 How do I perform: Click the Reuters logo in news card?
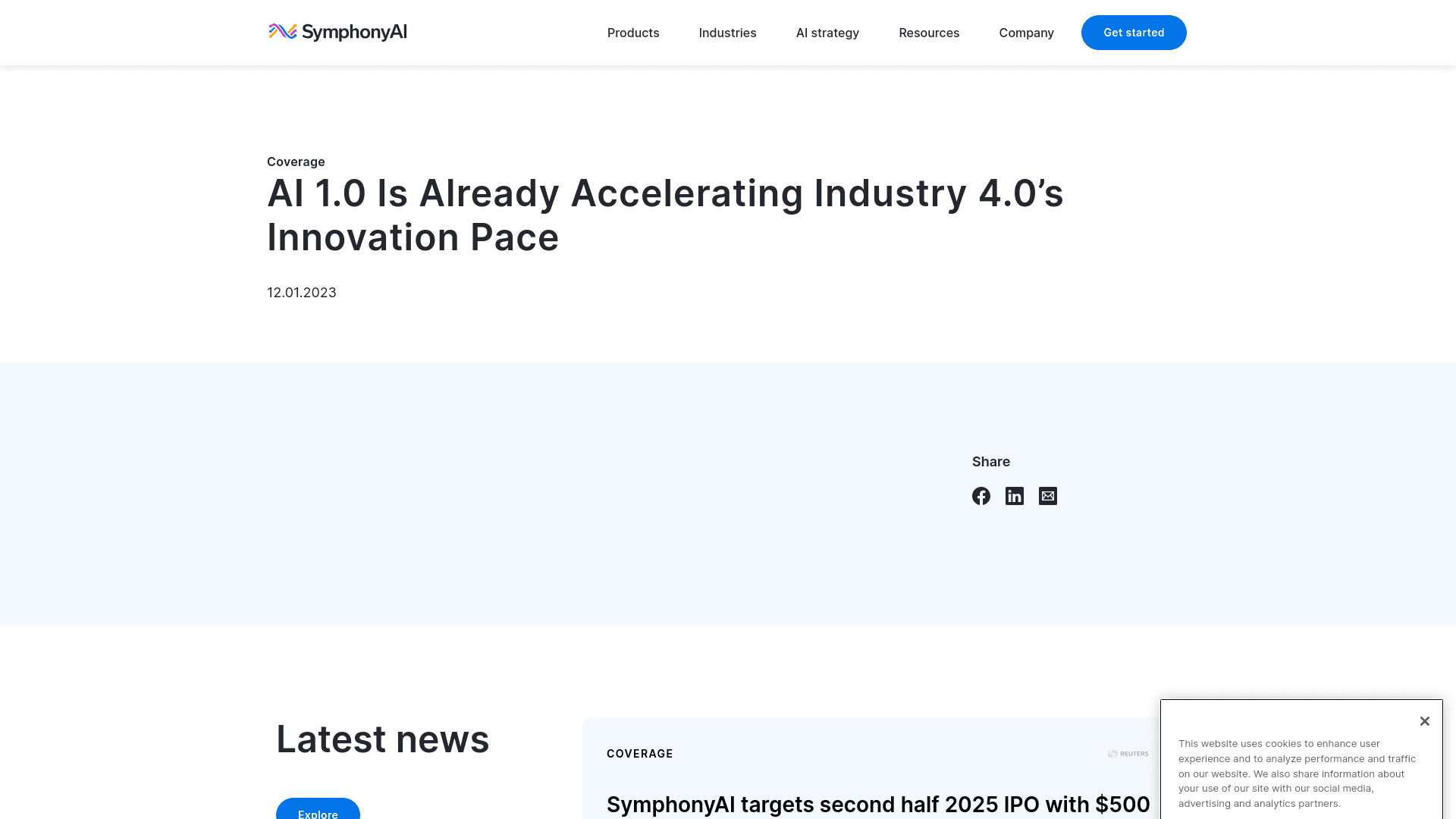(1128, 754)
